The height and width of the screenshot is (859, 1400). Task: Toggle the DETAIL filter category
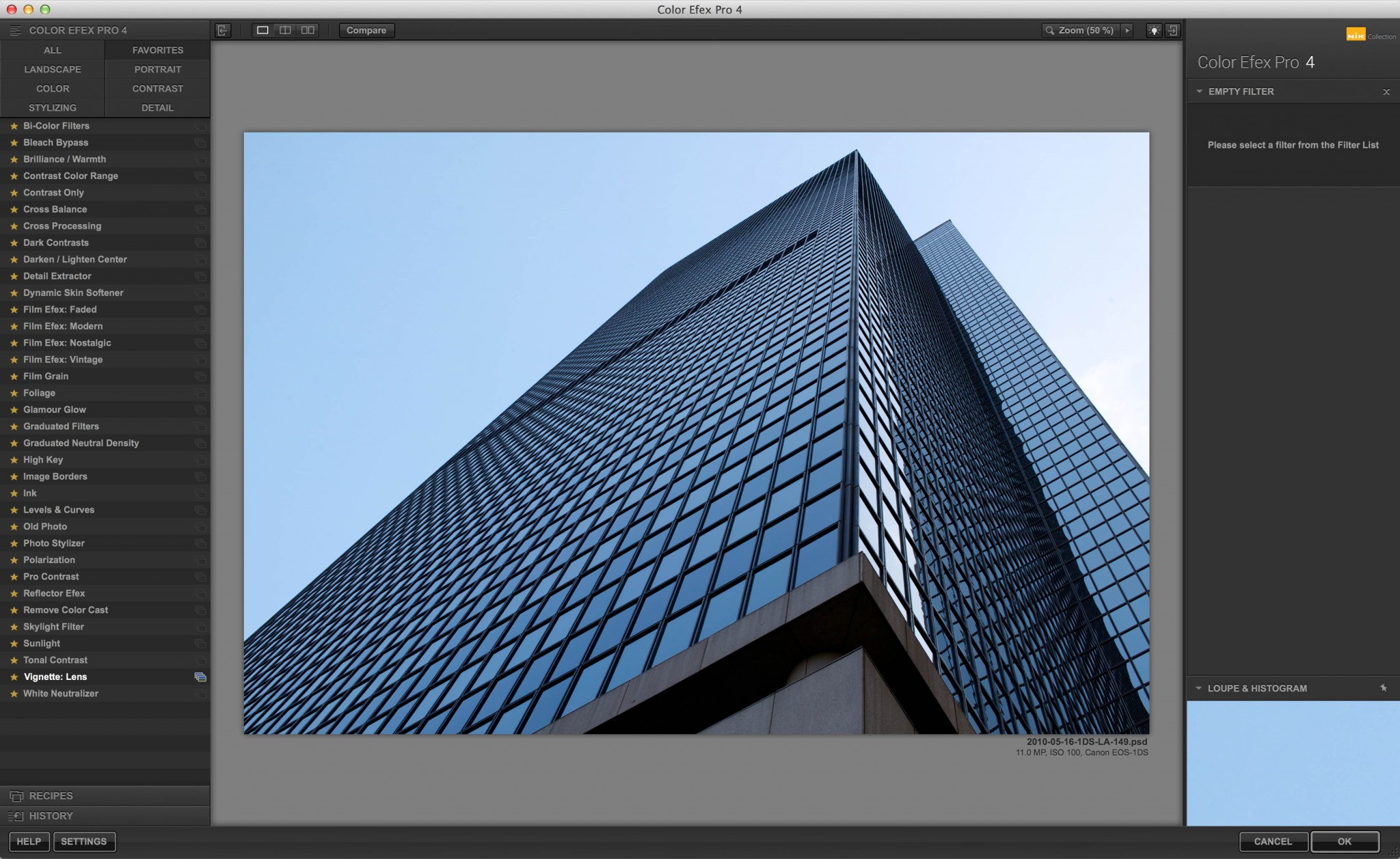point(157,107)
